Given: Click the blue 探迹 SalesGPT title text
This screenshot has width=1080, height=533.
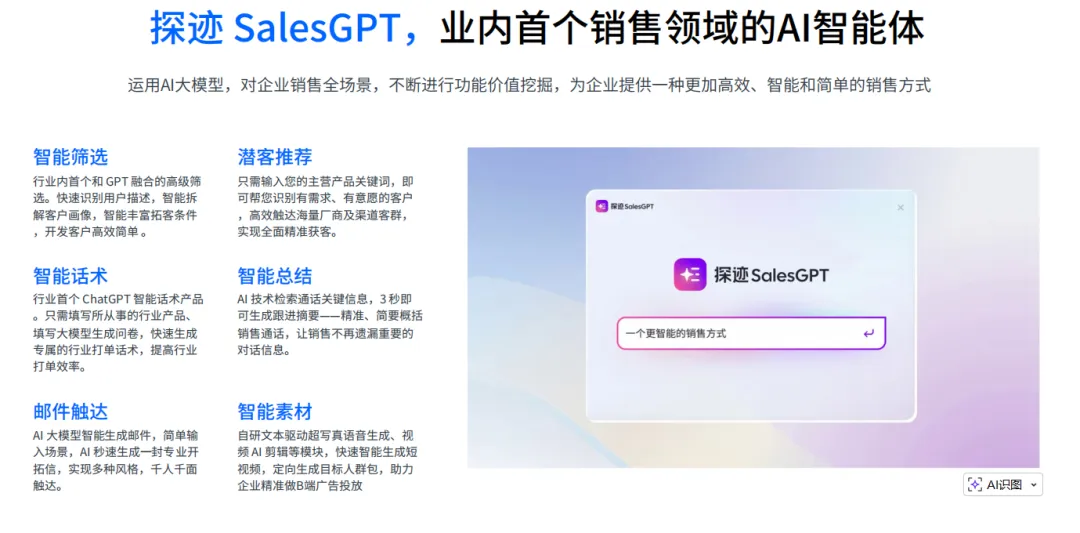Looking at the screenshot, I should click(x=284, y=28).
